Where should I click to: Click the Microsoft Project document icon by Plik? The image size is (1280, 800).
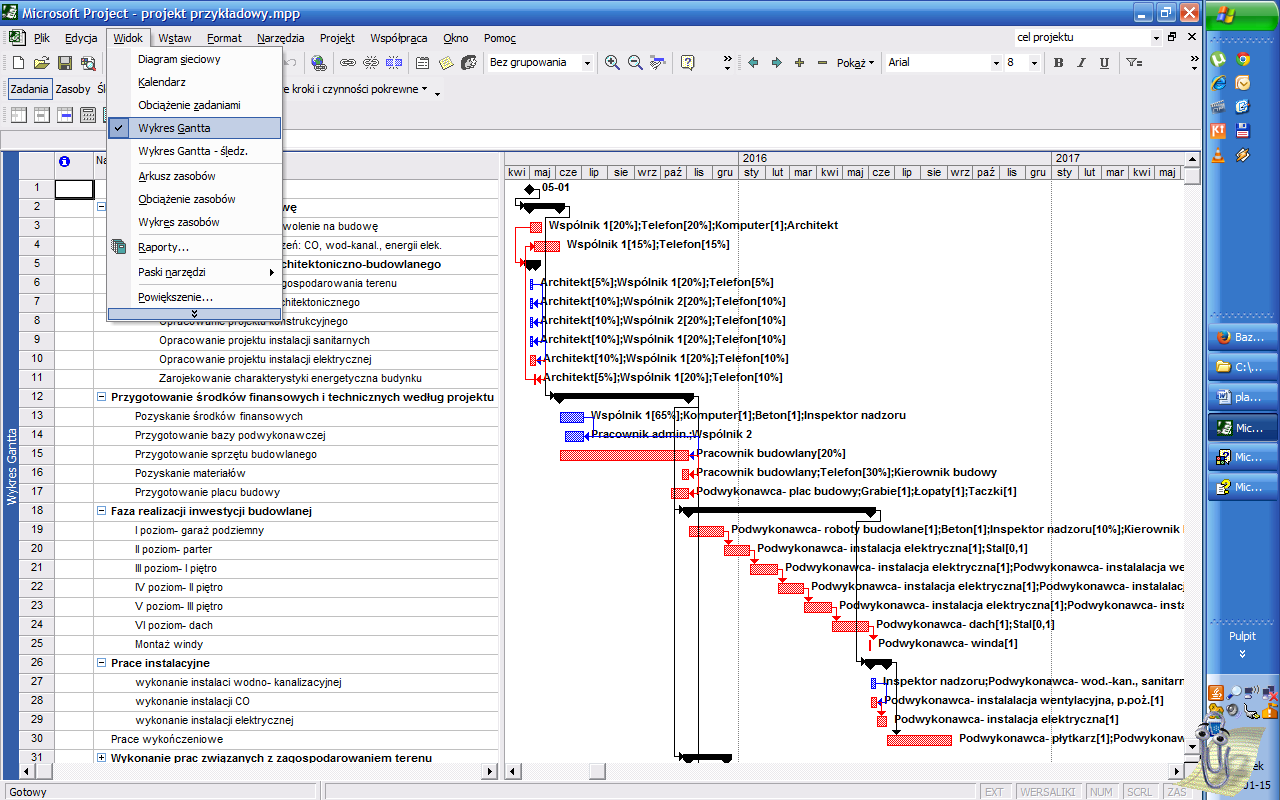coord(16,38)
